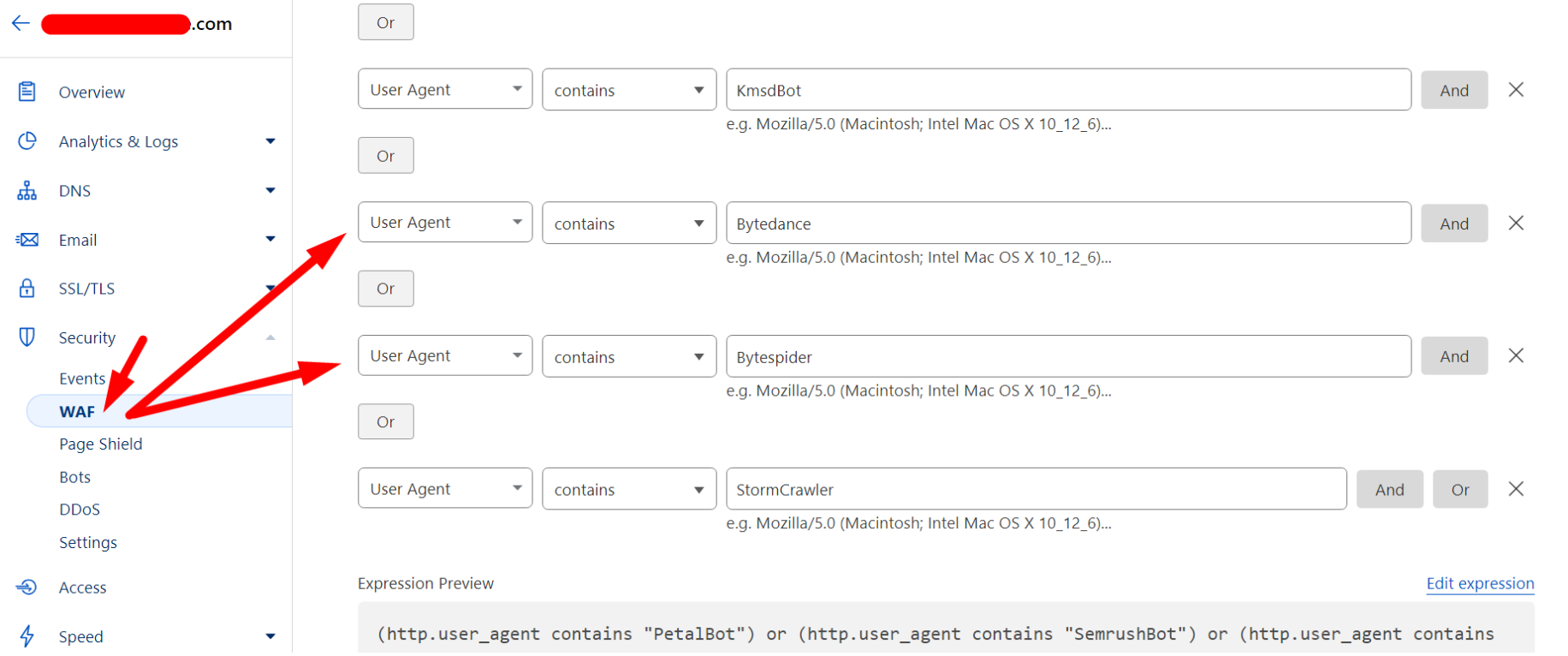This screenshot has height=656, width=1568.
Task: Expand the DNS sidebar section
Action: coord(270,190)
